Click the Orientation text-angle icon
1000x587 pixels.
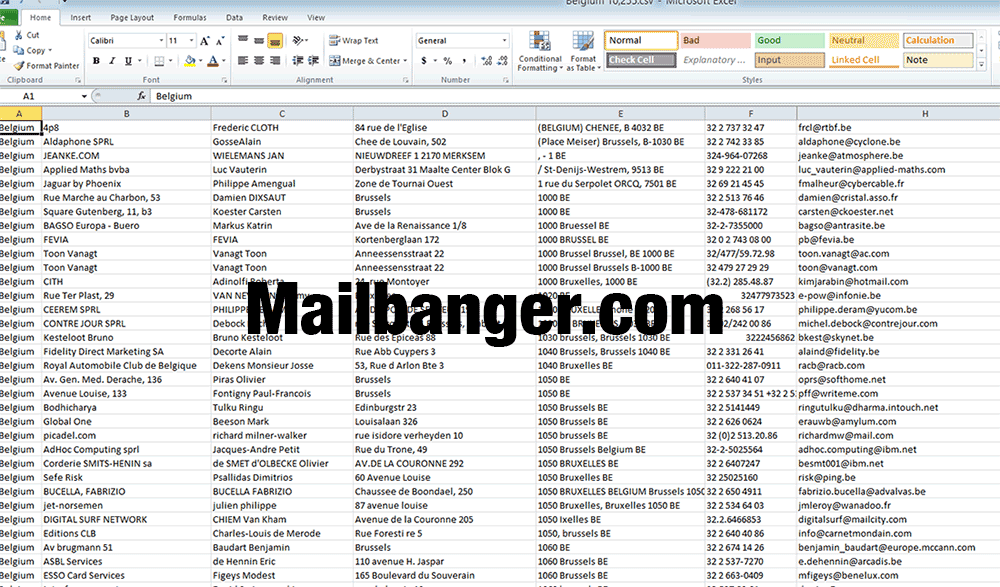click(x=298, y=40)
